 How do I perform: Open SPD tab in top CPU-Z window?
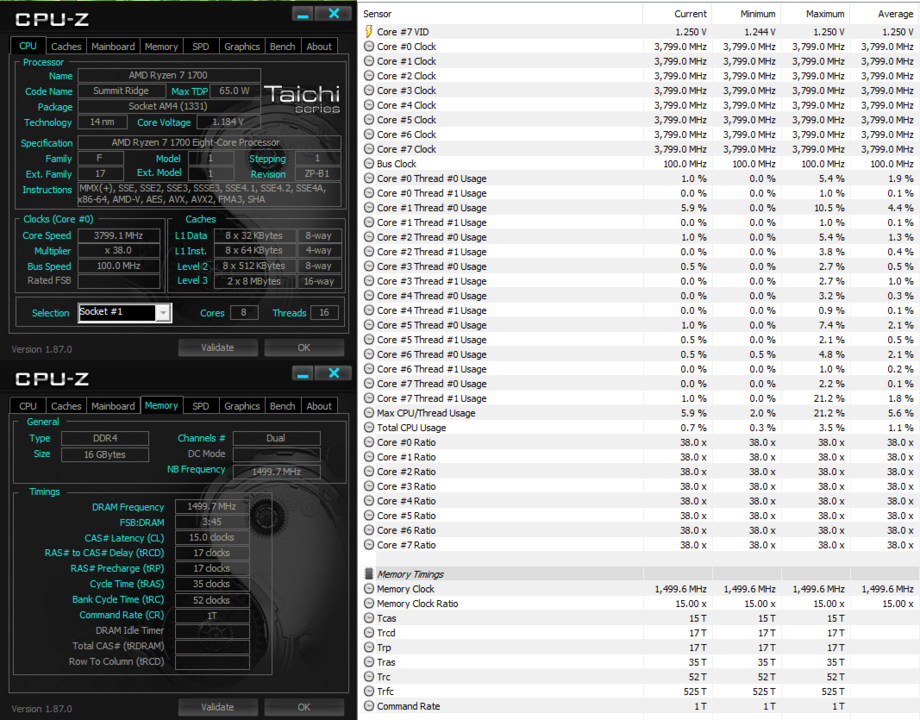201,46
